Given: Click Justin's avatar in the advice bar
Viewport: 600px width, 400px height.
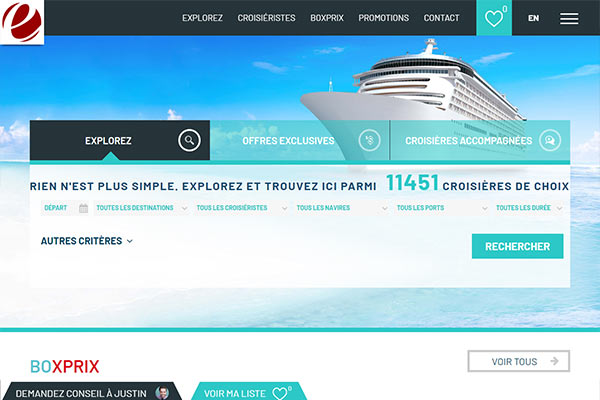Looking at the screenshot, I should (162, 393).
